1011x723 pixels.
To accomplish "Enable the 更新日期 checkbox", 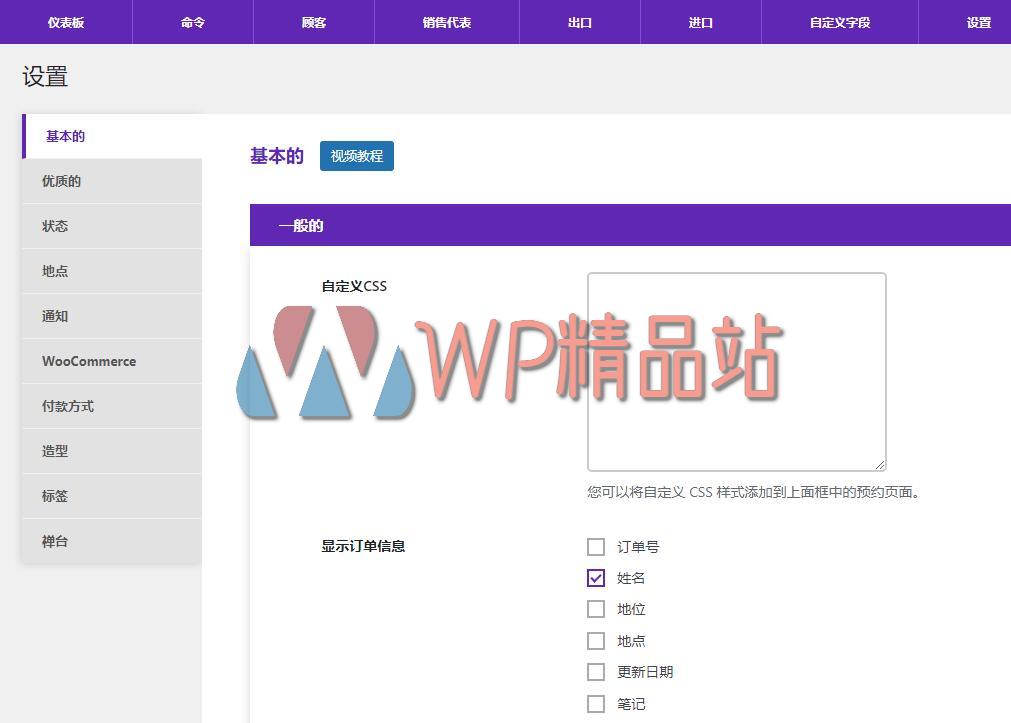I will (596, 672).
